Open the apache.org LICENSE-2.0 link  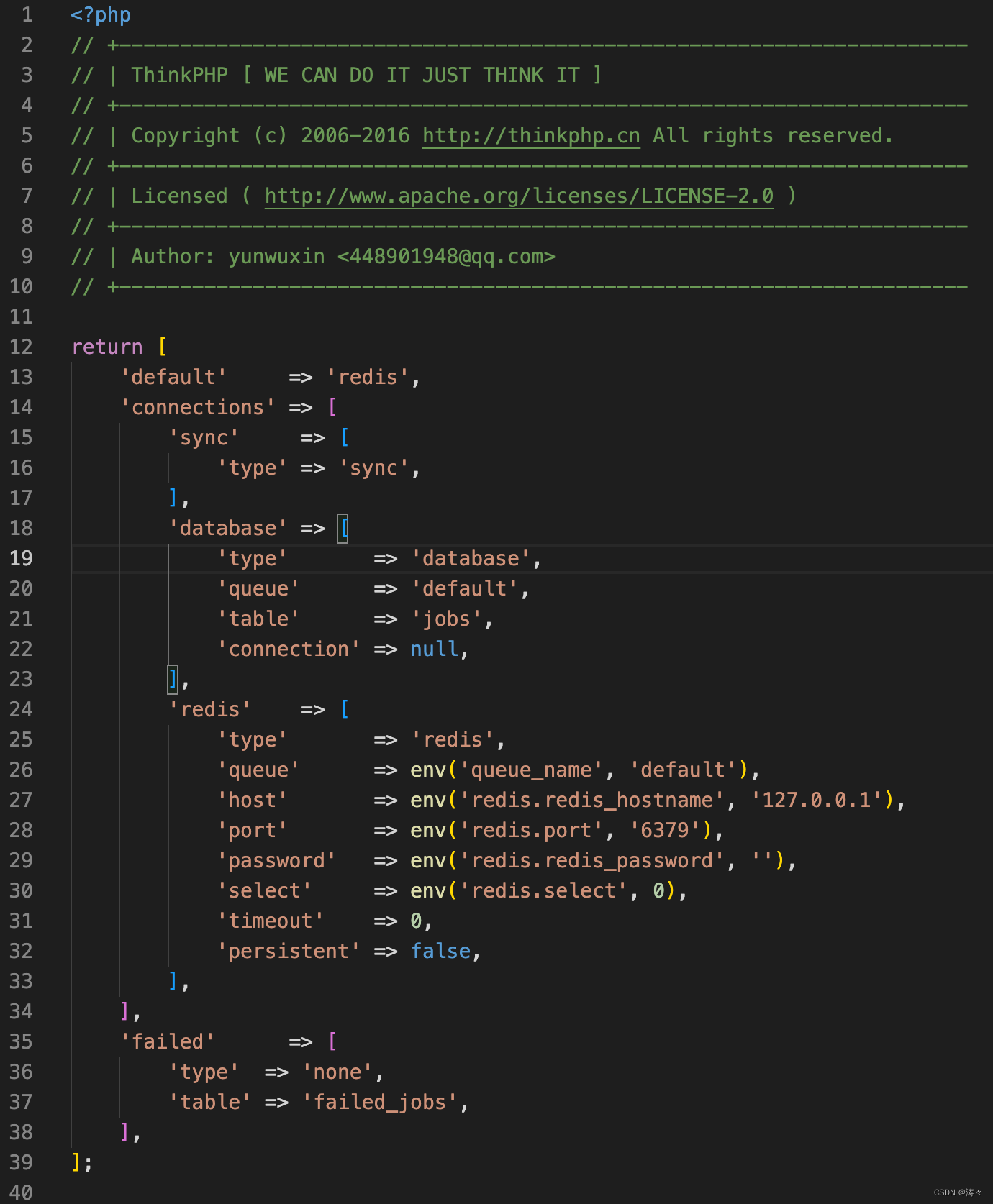click(x=519, y=196)
